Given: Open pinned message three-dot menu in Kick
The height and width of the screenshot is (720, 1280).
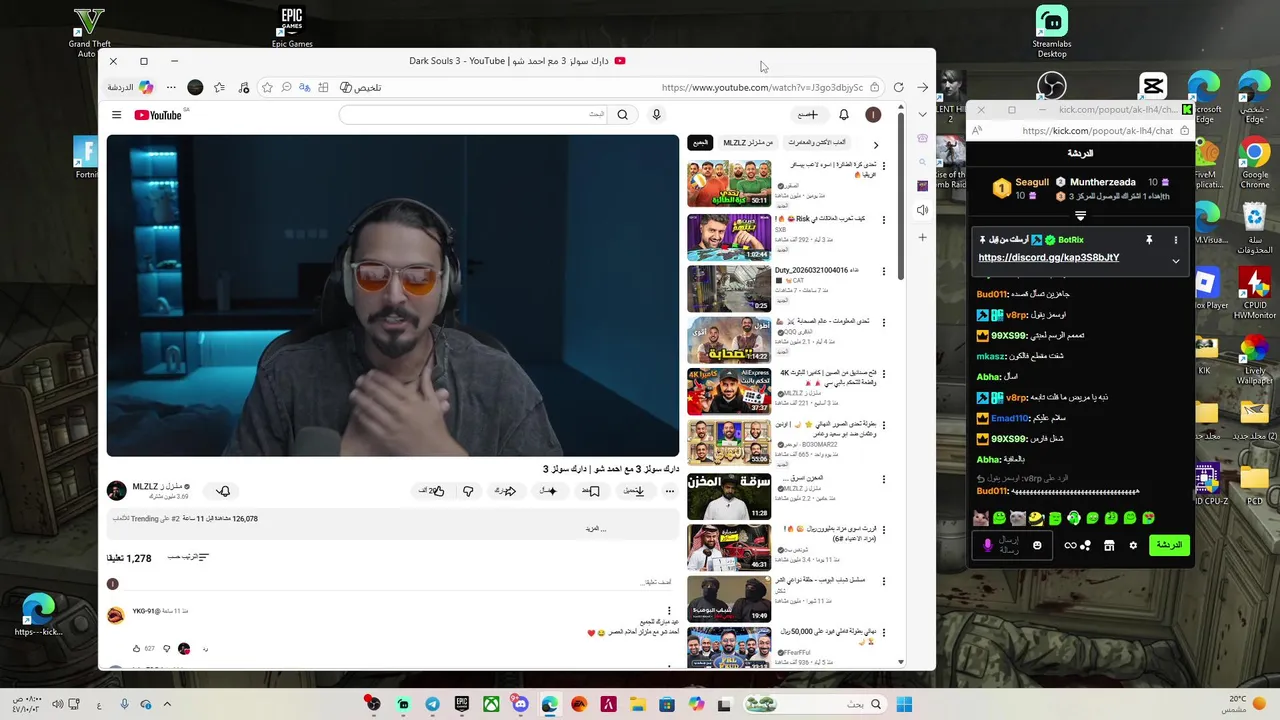Looking at the screenshot, I should tap(1175, 240).
